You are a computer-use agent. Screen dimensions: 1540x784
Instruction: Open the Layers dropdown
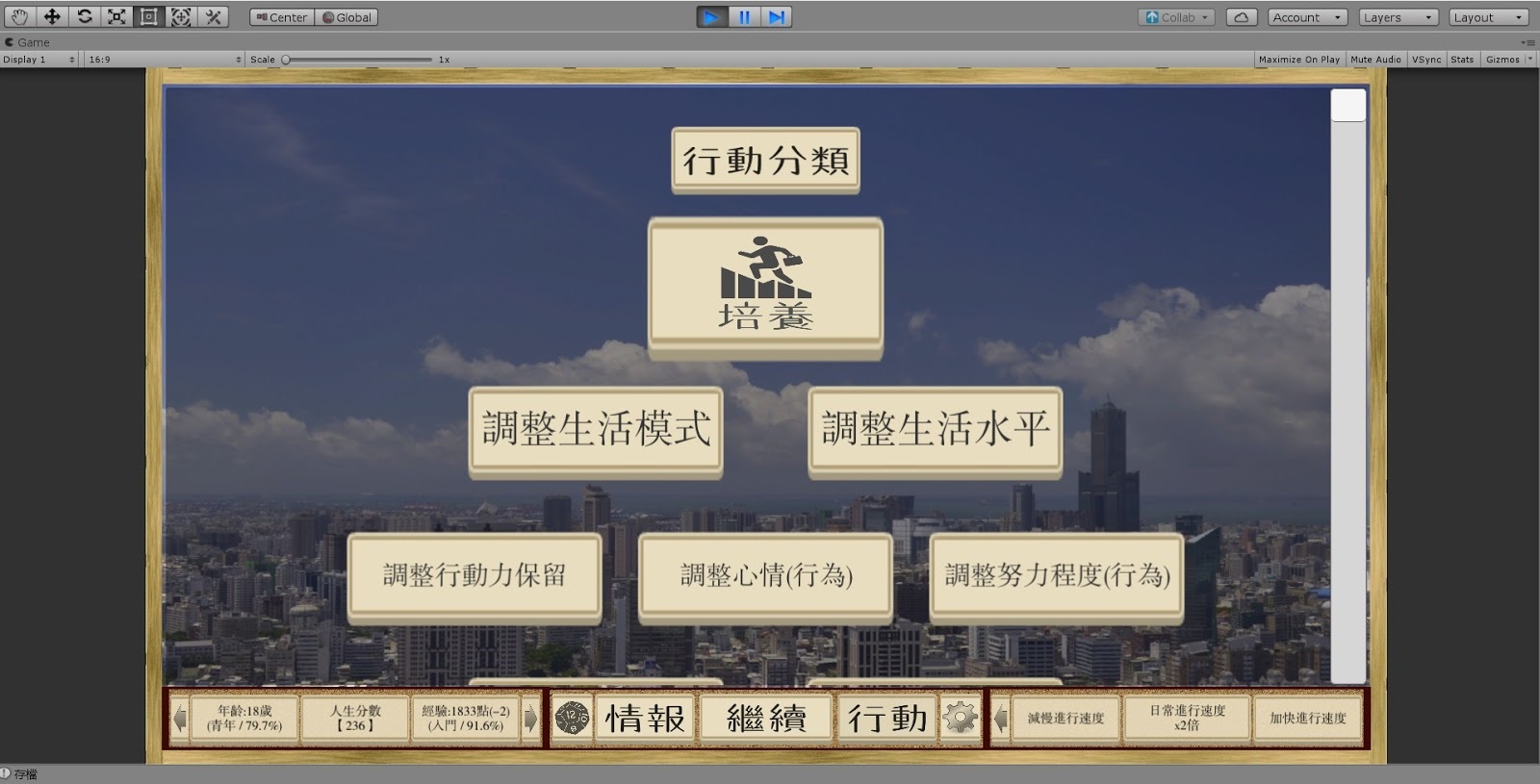coord(1399,17)
